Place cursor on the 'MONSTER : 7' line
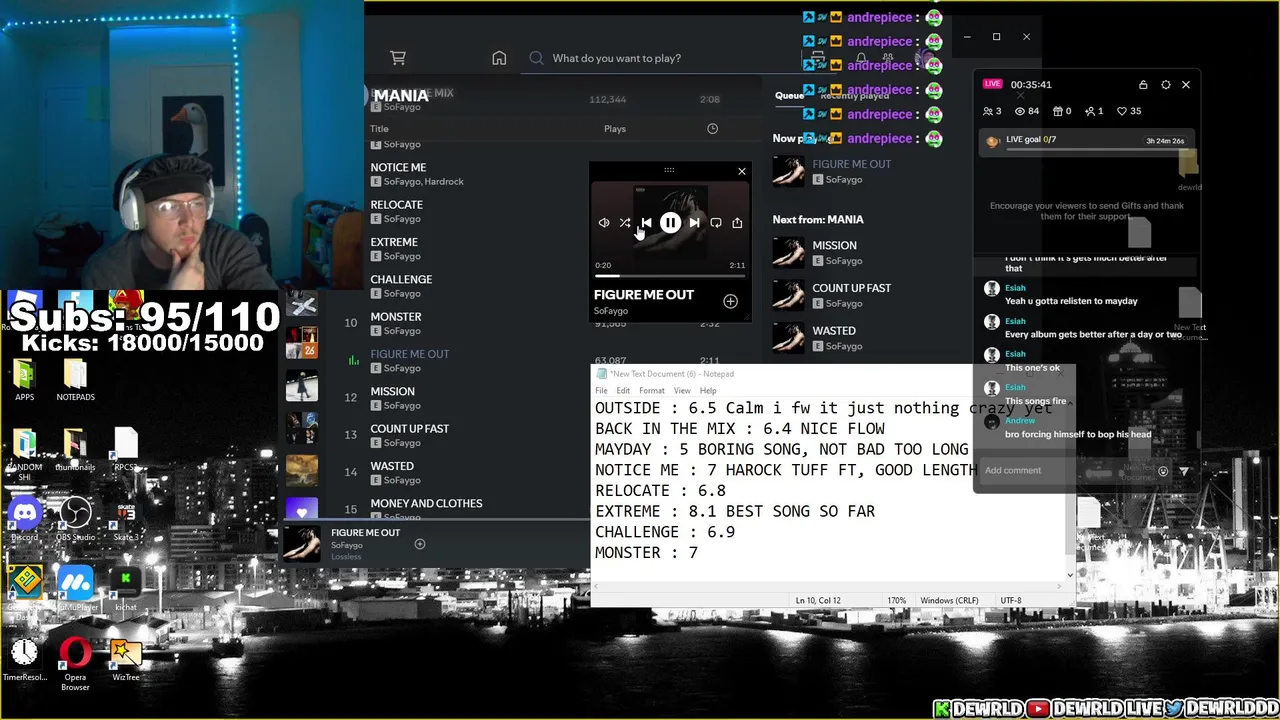The height and width of the screenshot is (720, 1280). [x=646, y=553]
